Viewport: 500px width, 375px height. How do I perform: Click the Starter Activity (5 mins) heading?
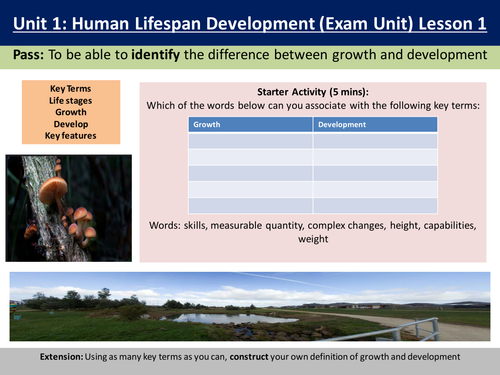coord(313,92)
